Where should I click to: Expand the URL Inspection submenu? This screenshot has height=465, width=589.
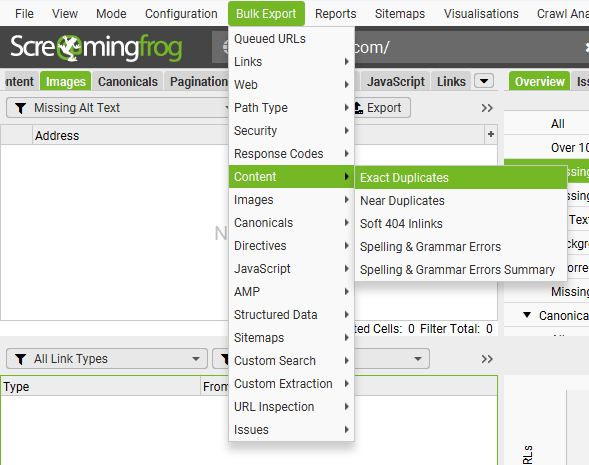(291, 407)
